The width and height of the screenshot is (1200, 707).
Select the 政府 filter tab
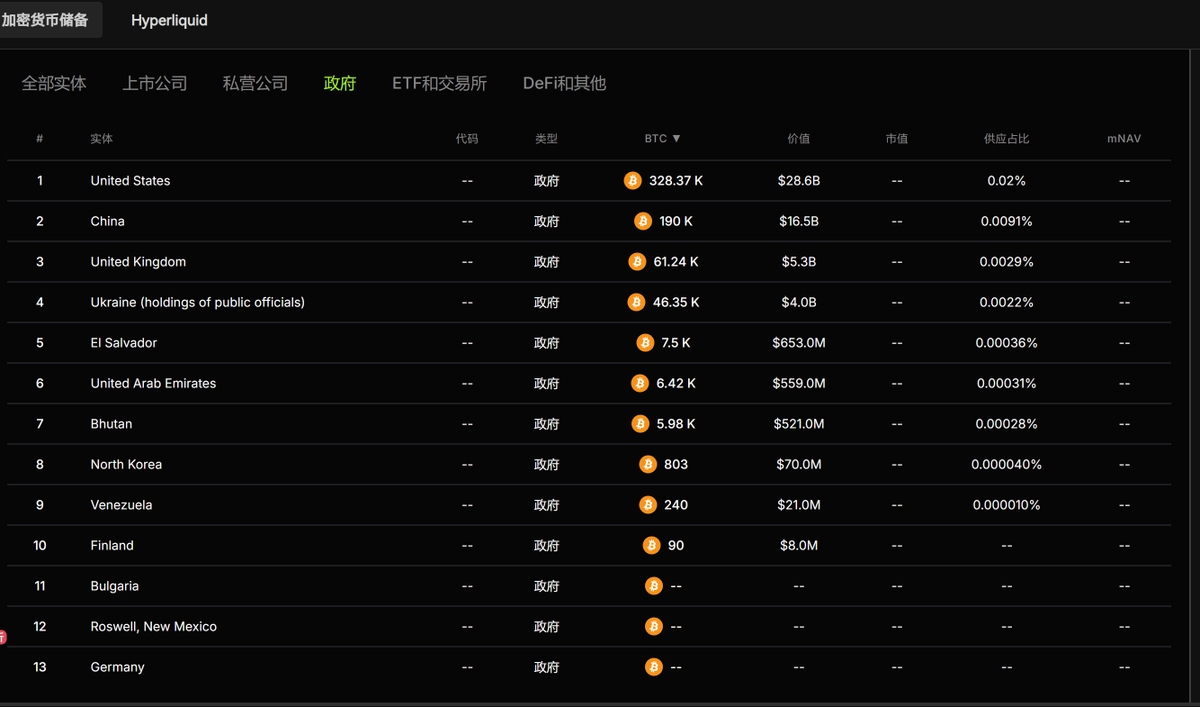point(340,83)
